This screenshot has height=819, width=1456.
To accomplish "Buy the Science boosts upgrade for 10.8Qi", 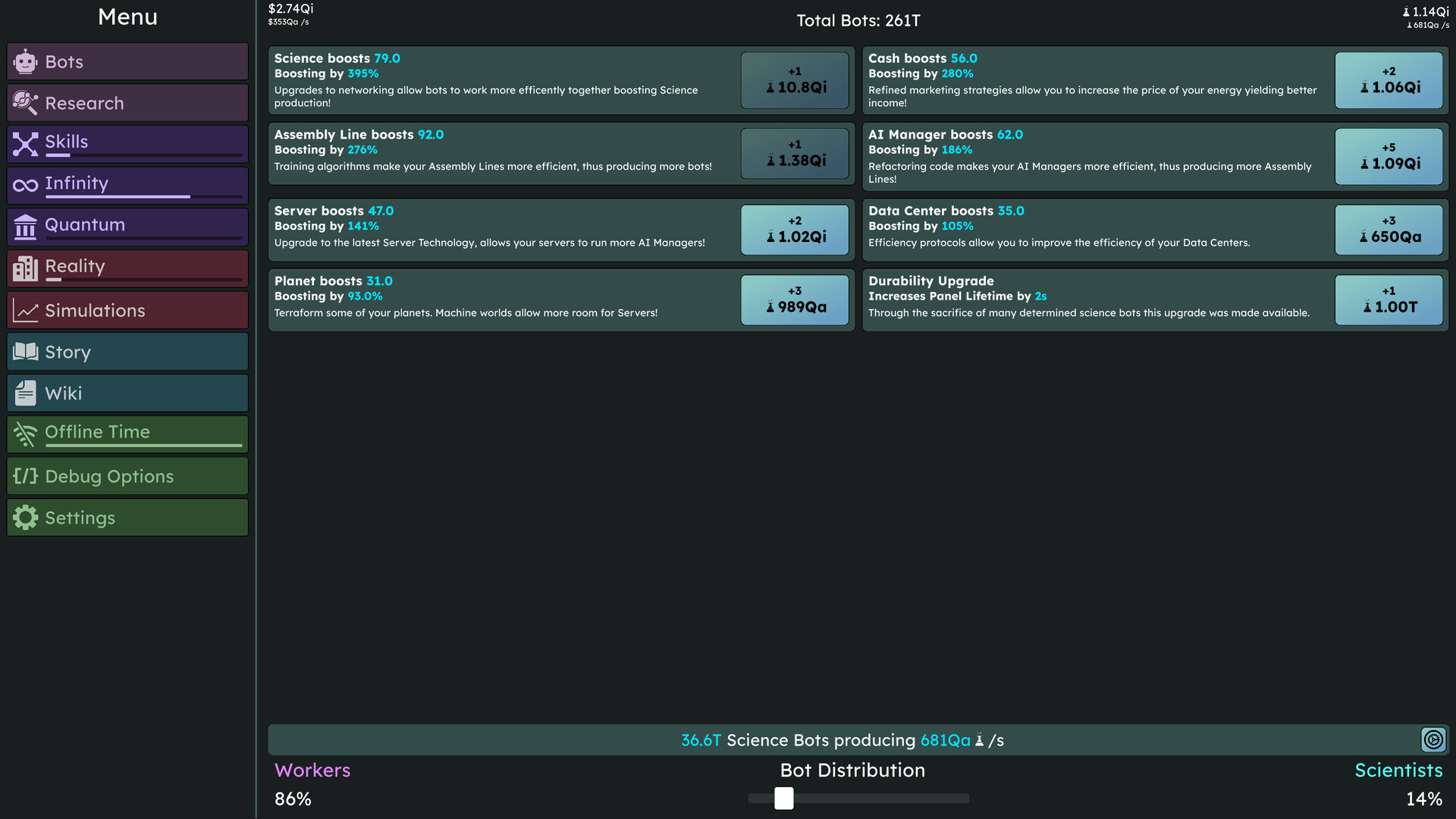I will (x=795, y=80).
